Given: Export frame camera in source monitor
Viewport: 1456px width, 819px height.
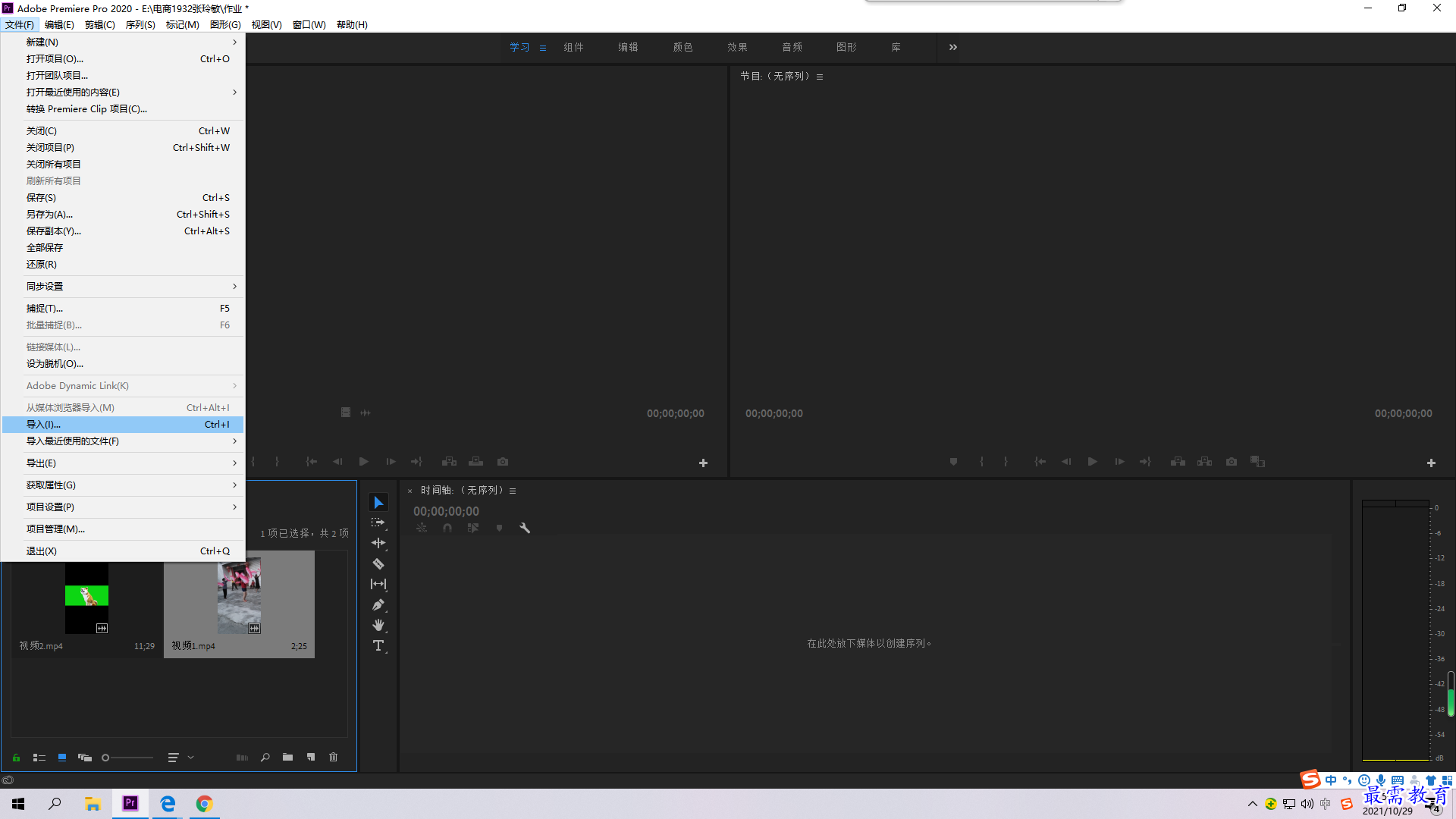Looking at the screenshot, I should click(x=503, y=462).
